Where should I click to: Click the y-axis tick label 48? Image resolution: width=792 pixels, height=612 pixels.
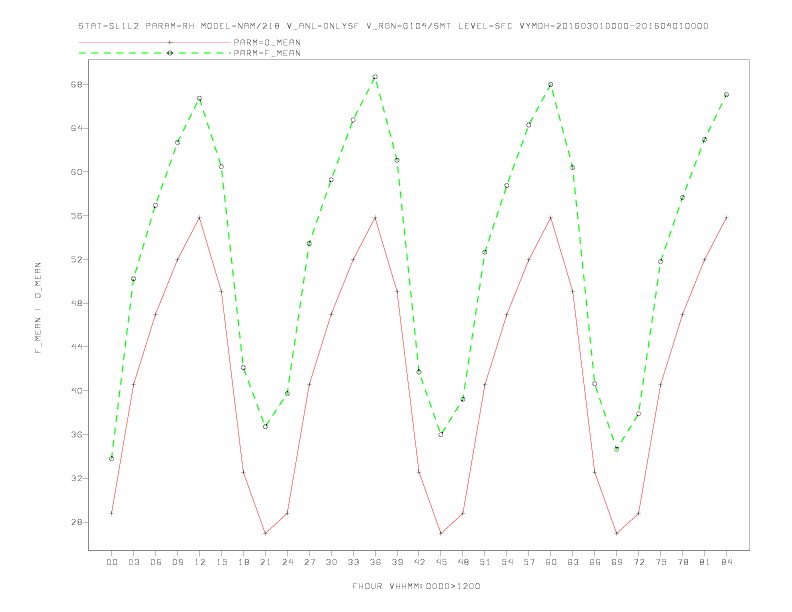click(x=76, y=303)
